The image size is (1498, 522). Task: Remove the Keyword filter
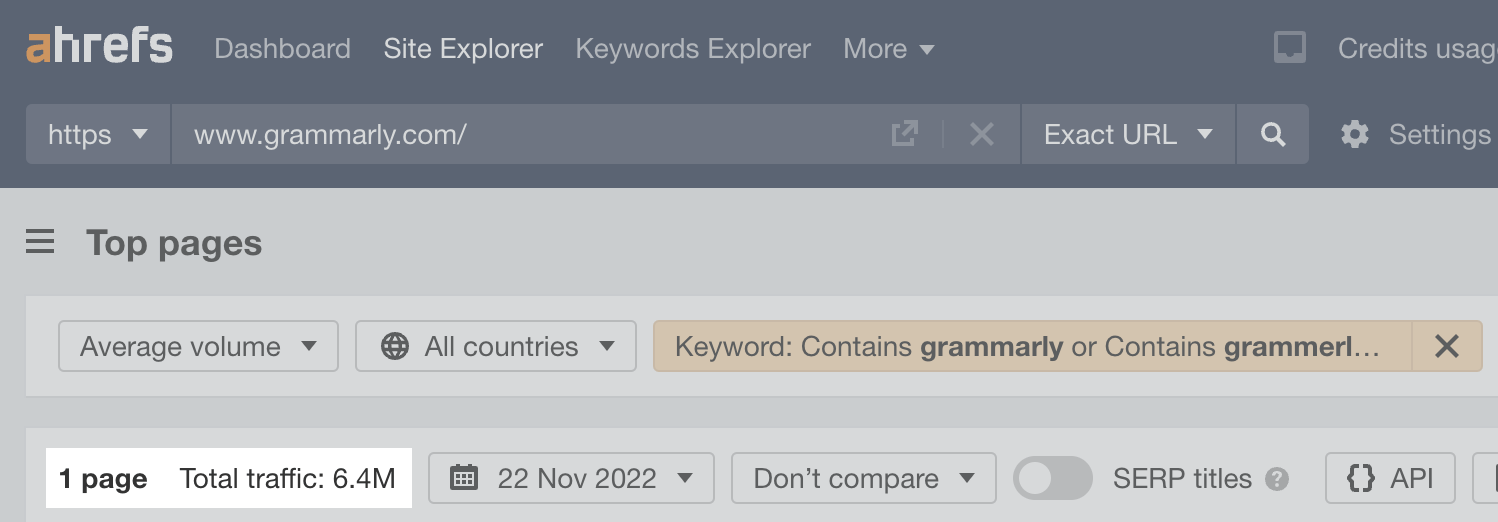pyautogui.click(x=1446, y=346)
